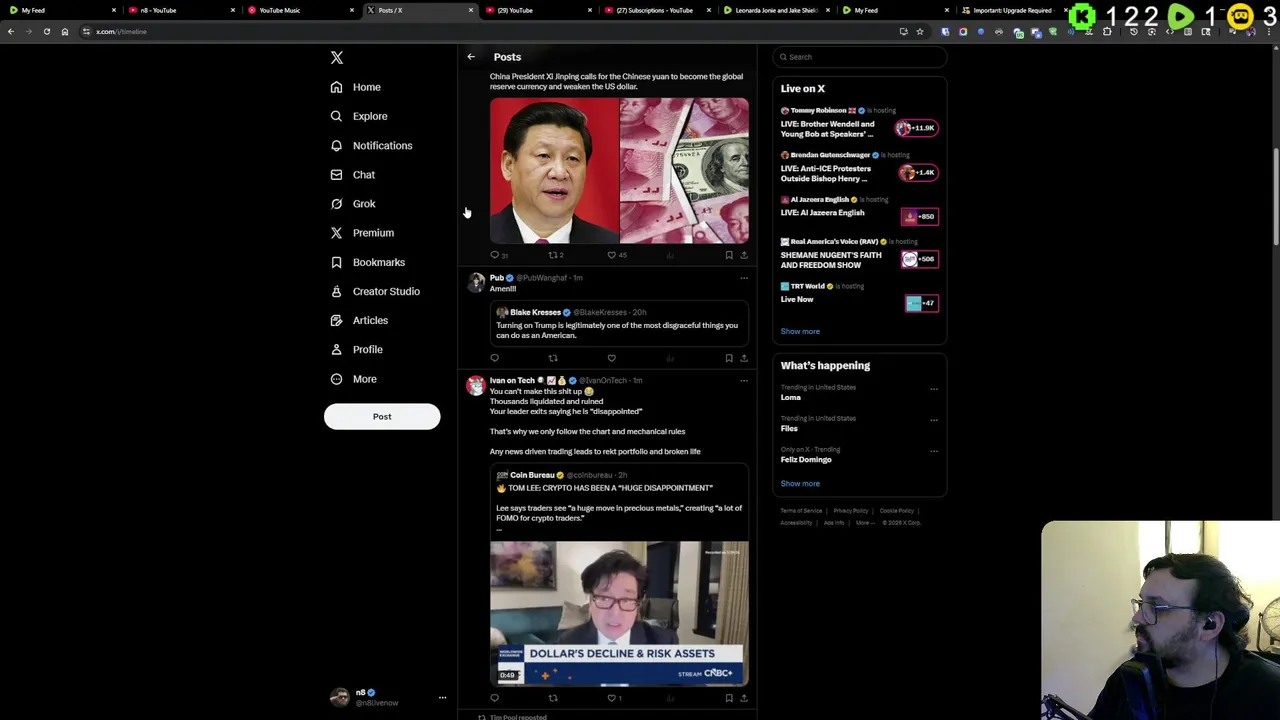Open the account switcher menu beside n8

[442, 697]
